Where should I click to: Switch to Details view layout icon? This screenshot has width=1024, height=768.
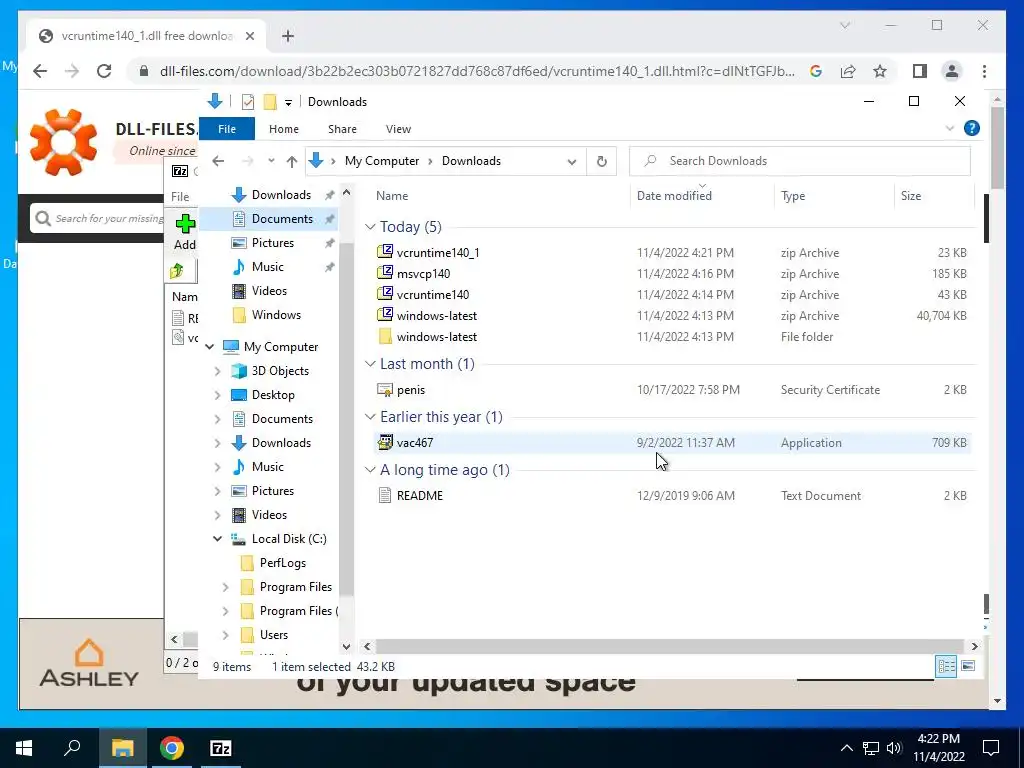[946, 665]
